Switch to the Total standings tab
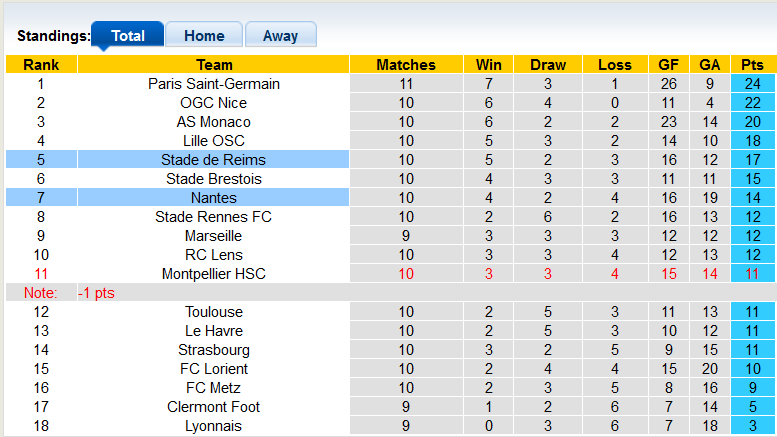The image size is (777, 437). (128, 36)
